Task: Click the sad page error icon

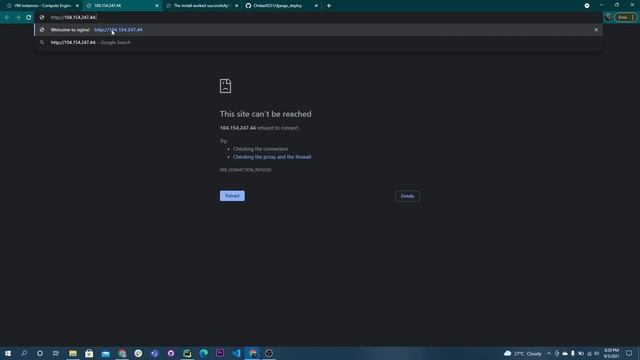Action: 225,86
